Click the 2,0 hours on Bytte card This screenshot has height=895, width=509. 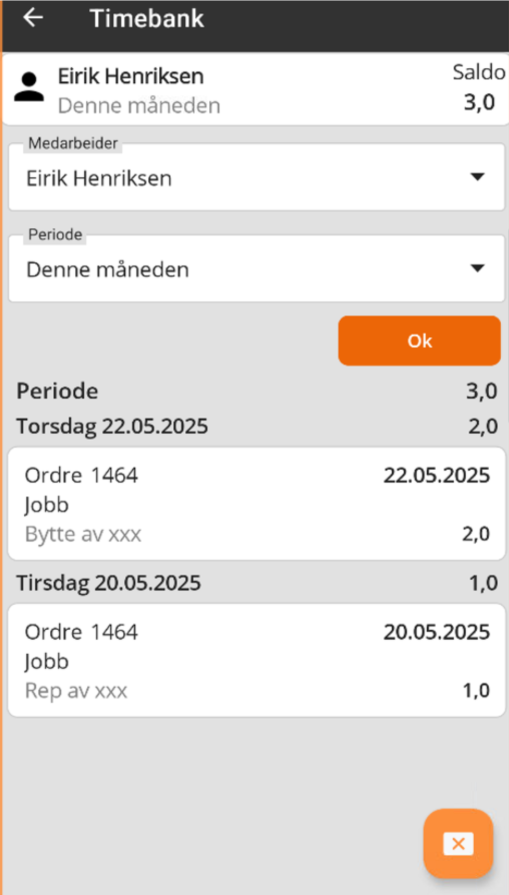[x=476, y=534]
